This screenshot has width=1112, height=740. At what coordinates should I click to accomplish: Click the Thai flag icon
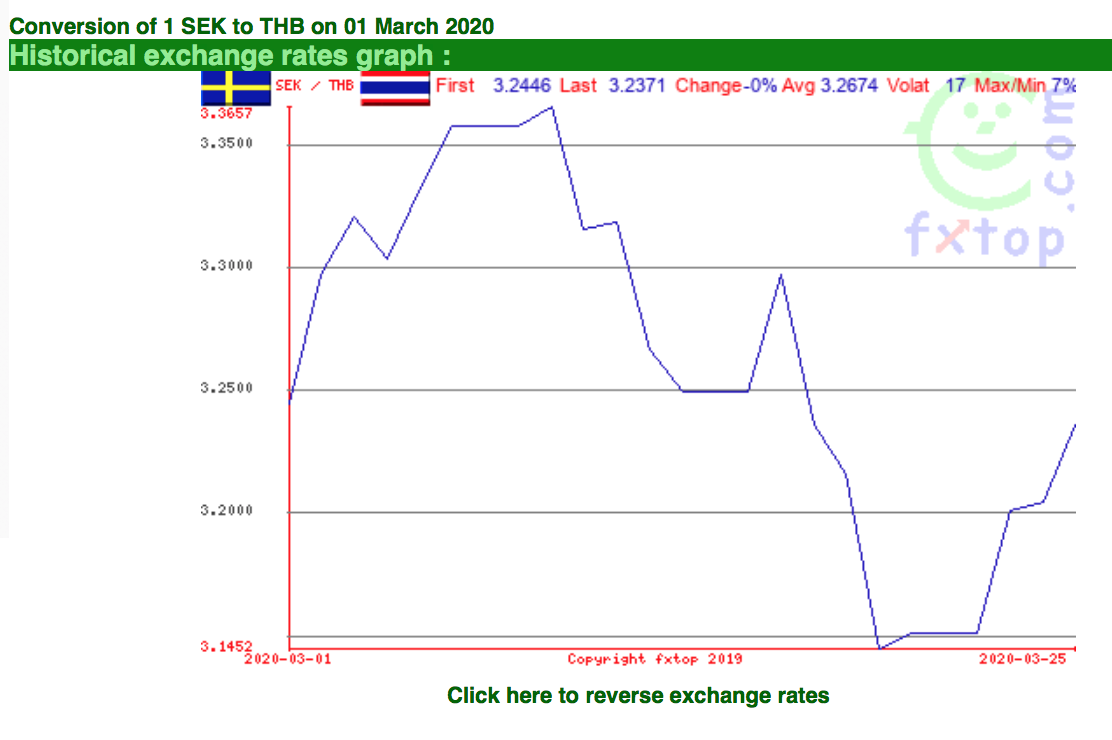click(x=395, y=88)
